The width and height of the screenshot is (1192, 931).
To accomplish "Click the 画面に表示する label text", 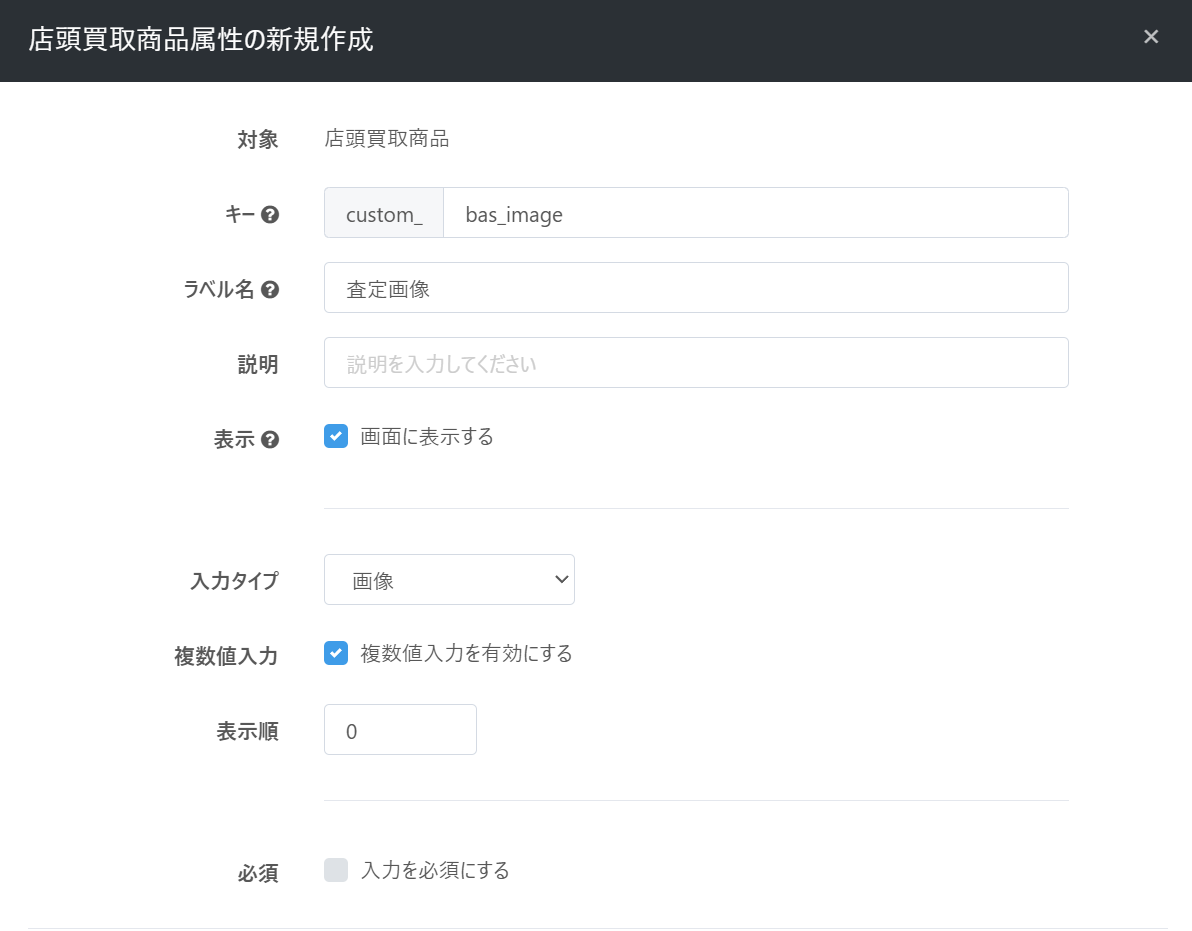I will click(426, 436).
